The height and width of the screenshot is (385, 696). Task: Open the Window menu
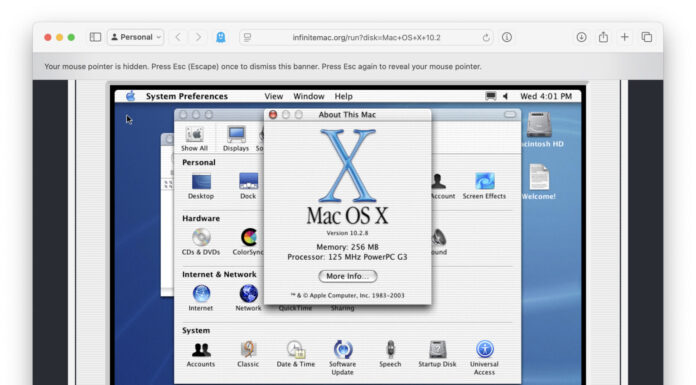coord(308,96)
